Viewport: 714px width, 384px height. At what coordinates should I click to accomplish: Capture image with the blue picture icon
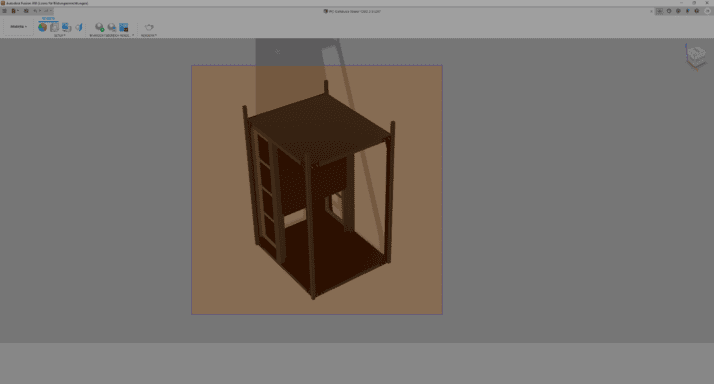123,27
